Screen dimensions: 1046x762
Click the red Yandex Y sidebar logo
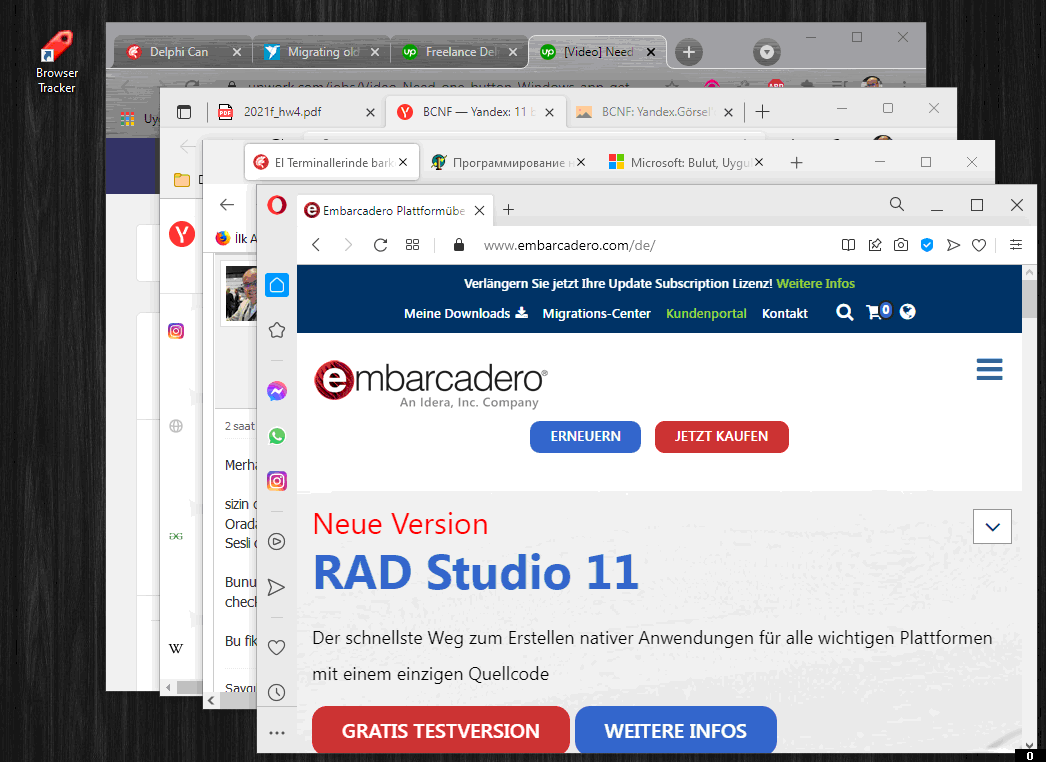click(x=181, y=234)
